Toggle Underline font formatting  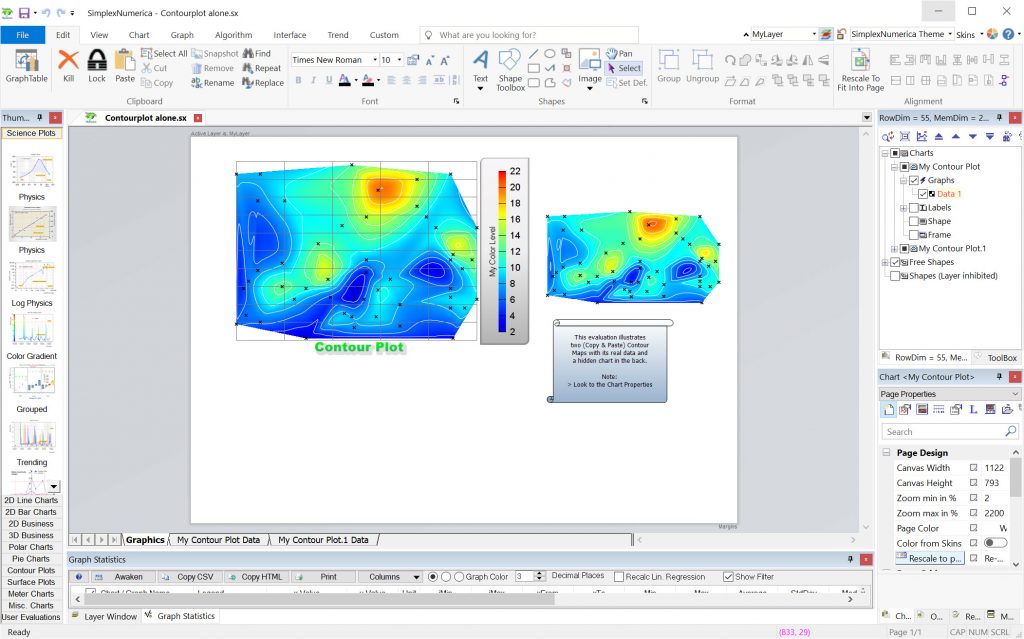click(x=328, y=80)
